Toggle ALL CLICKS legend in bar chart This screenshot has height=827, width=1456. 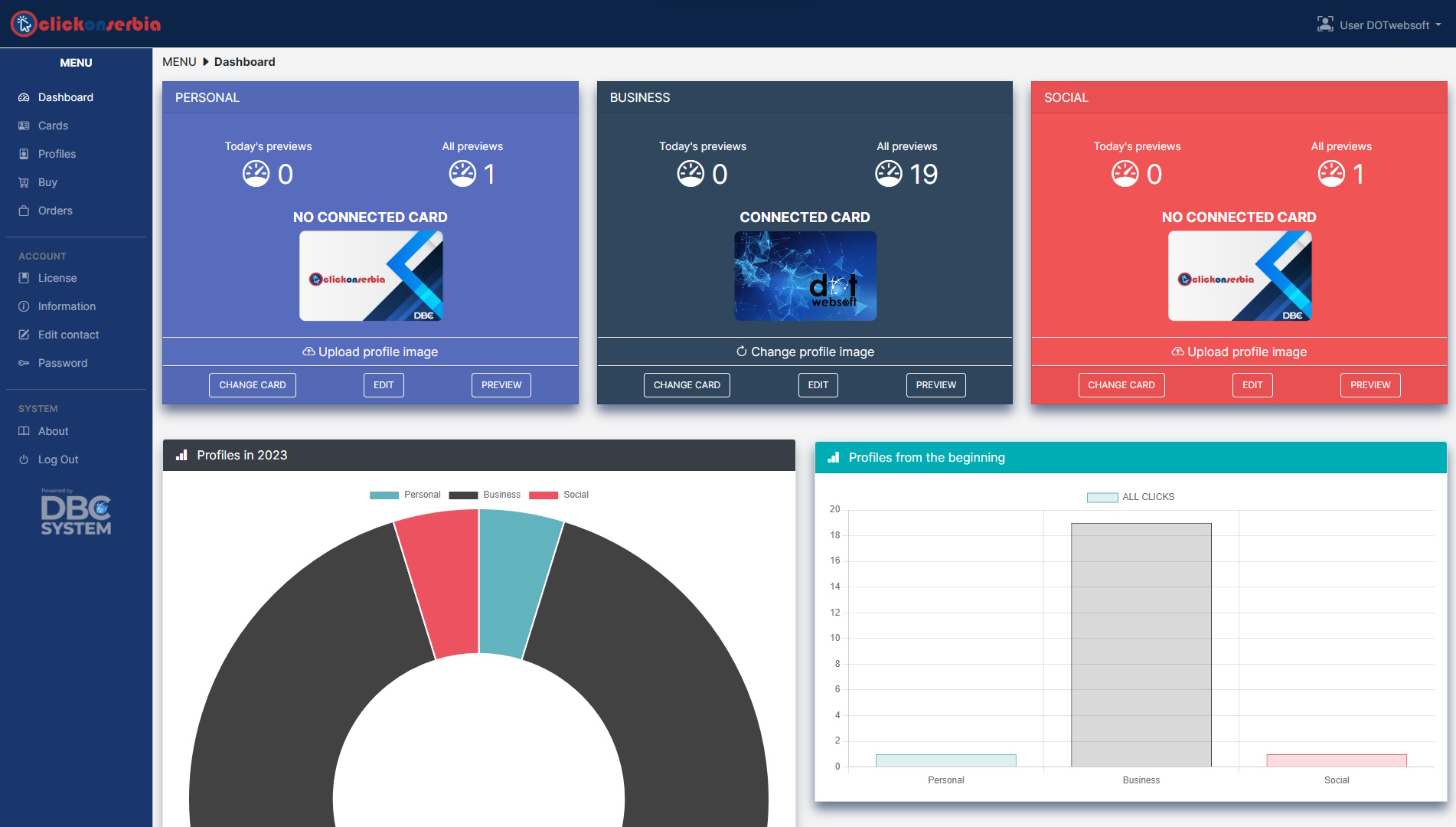(1131, 497)
